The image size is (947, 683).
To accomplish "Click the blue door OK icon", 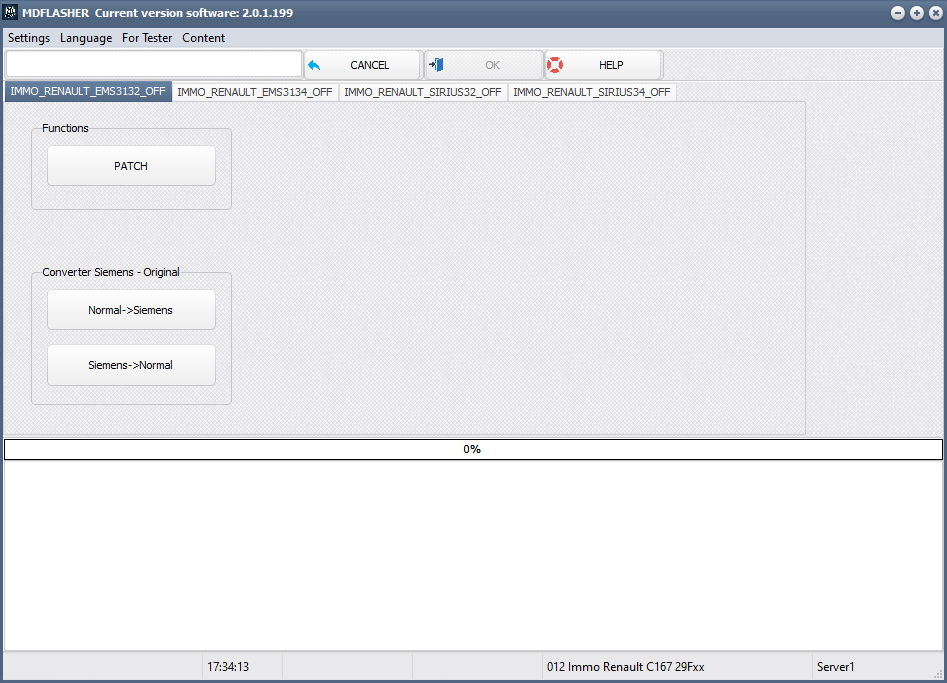I will coord(436,65).
